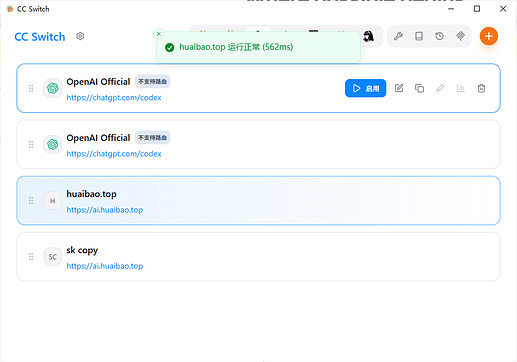Click the 不支持路由 badge on the first OpenAI card
Image resolution: width=517 pixels, height=362 pixels.
[152, 82]
